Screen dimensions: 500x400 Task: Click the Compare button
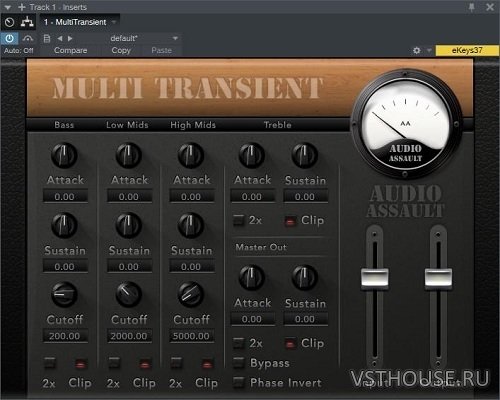coord(71,50)
